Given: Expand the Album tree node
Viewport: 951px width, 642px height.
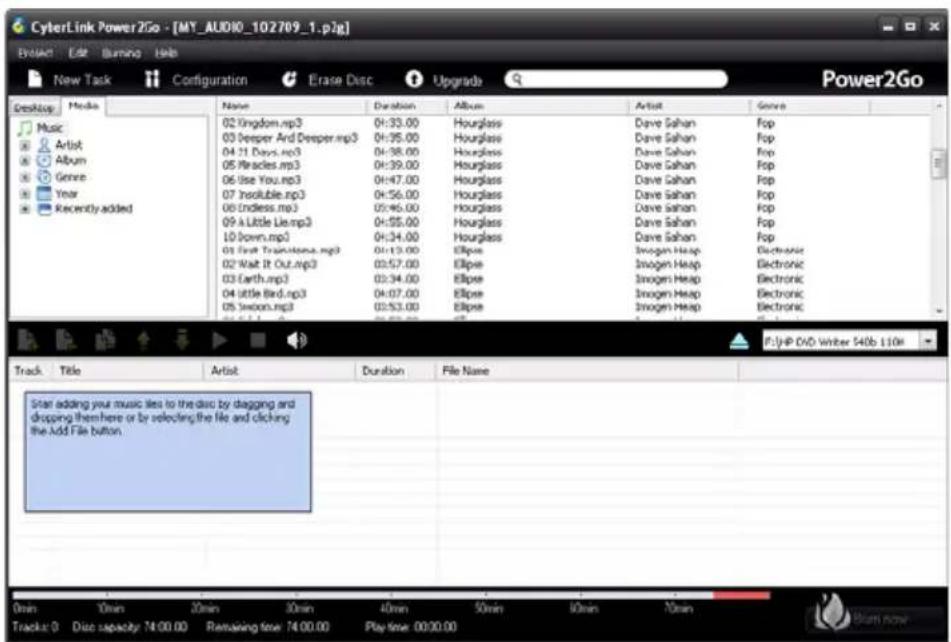Looking at the screenshot, I should point(25,161).
